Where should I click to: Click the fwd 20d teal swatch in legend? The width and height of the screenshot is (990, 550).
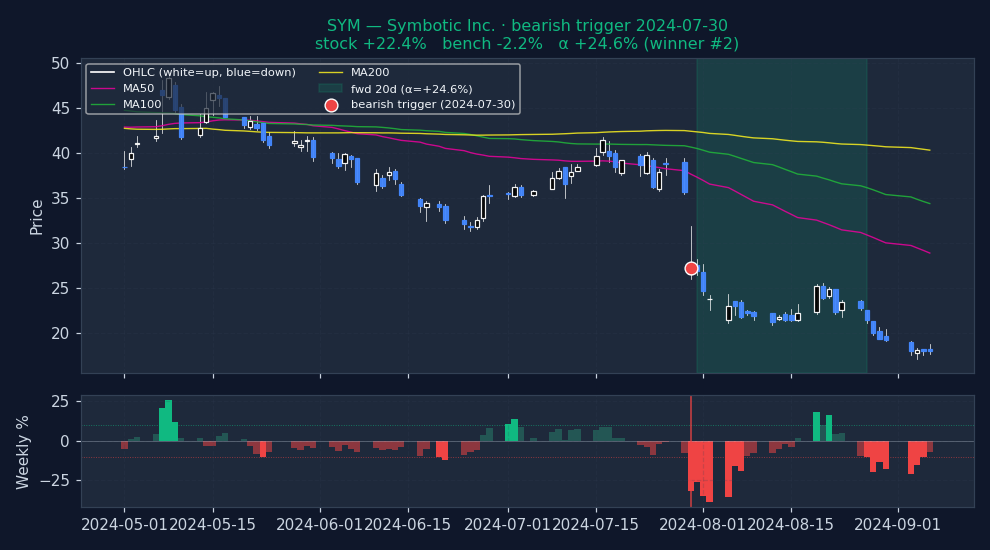tap(331, 89)
